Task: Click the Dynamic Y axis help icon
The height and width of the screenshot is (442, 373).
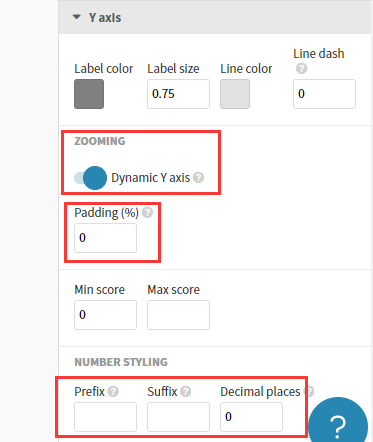Action: (x=198, y=178)
